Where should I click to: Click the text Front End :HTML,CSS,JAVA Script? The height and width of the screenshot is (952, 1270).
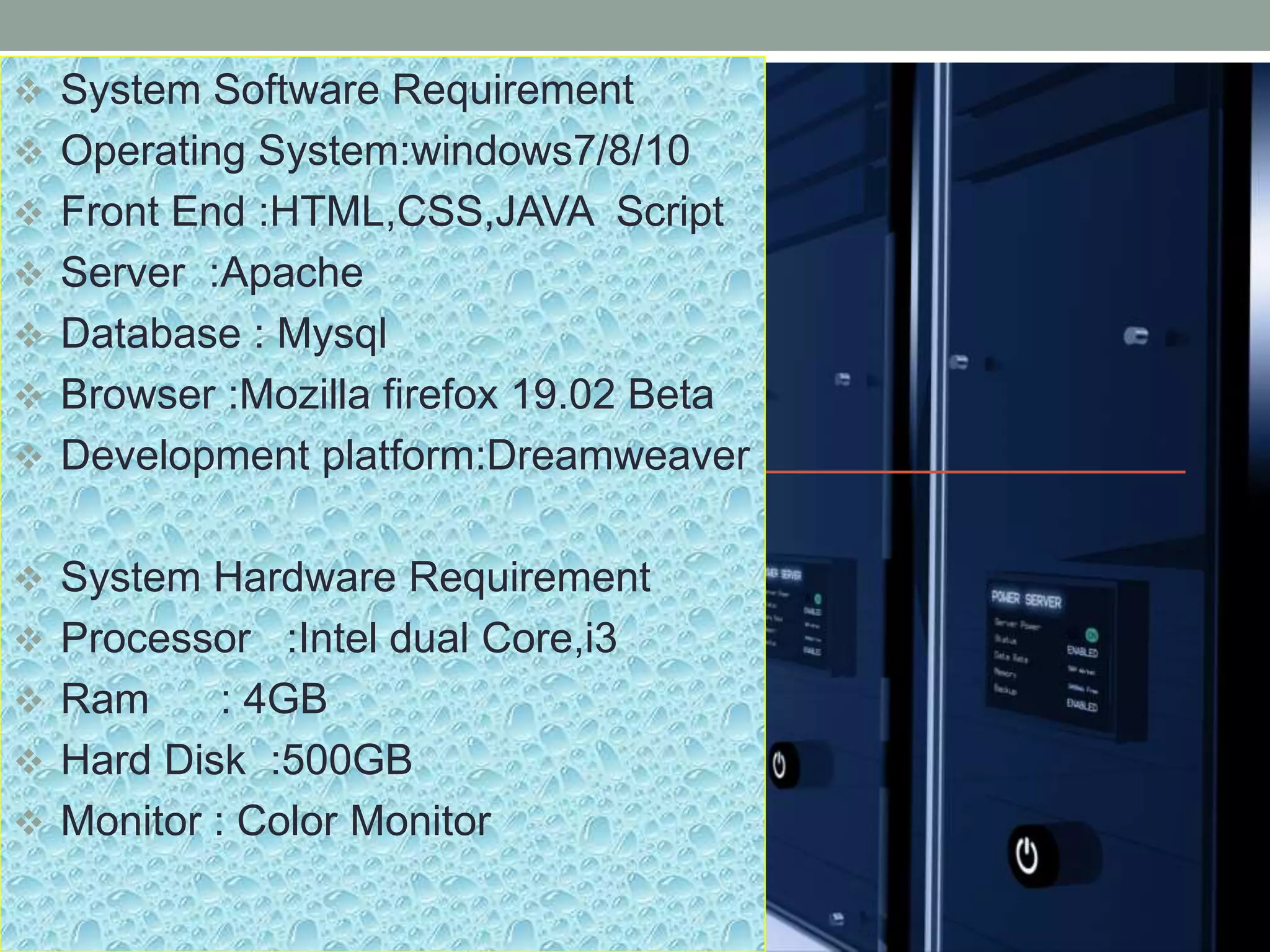[x=392, y=211]
